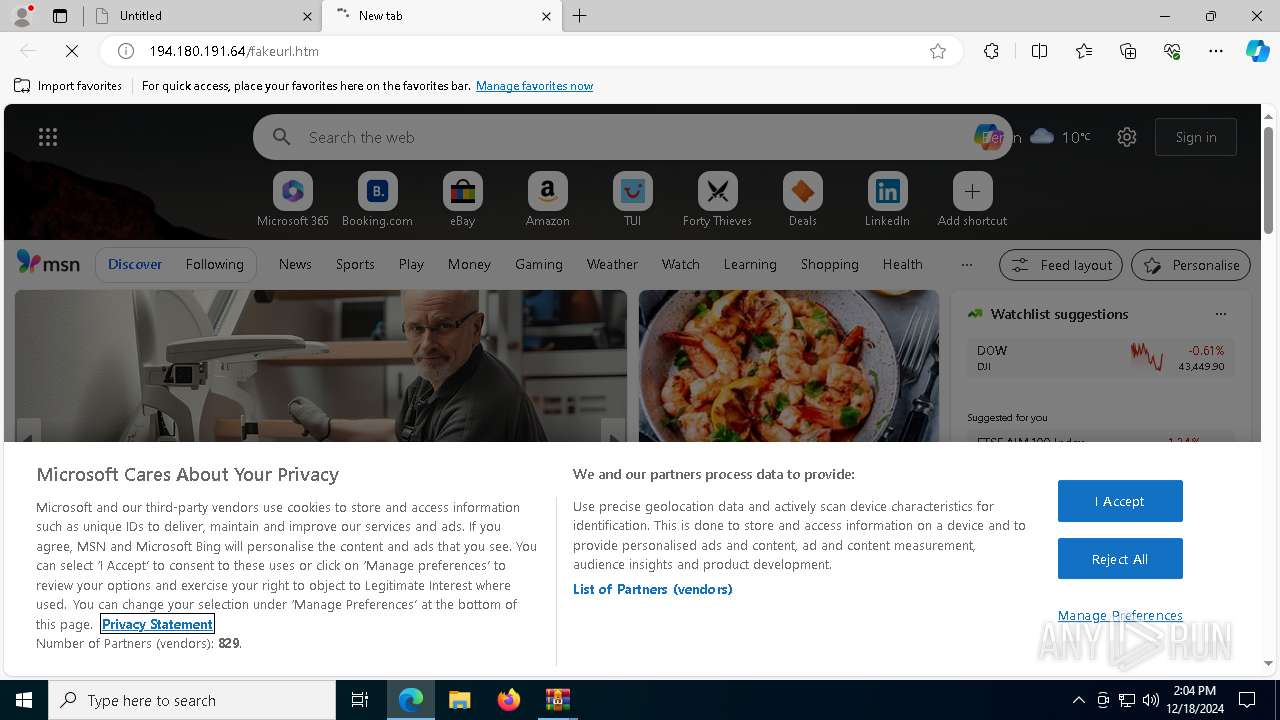Open the Shopping category

[x=830, y=264]
